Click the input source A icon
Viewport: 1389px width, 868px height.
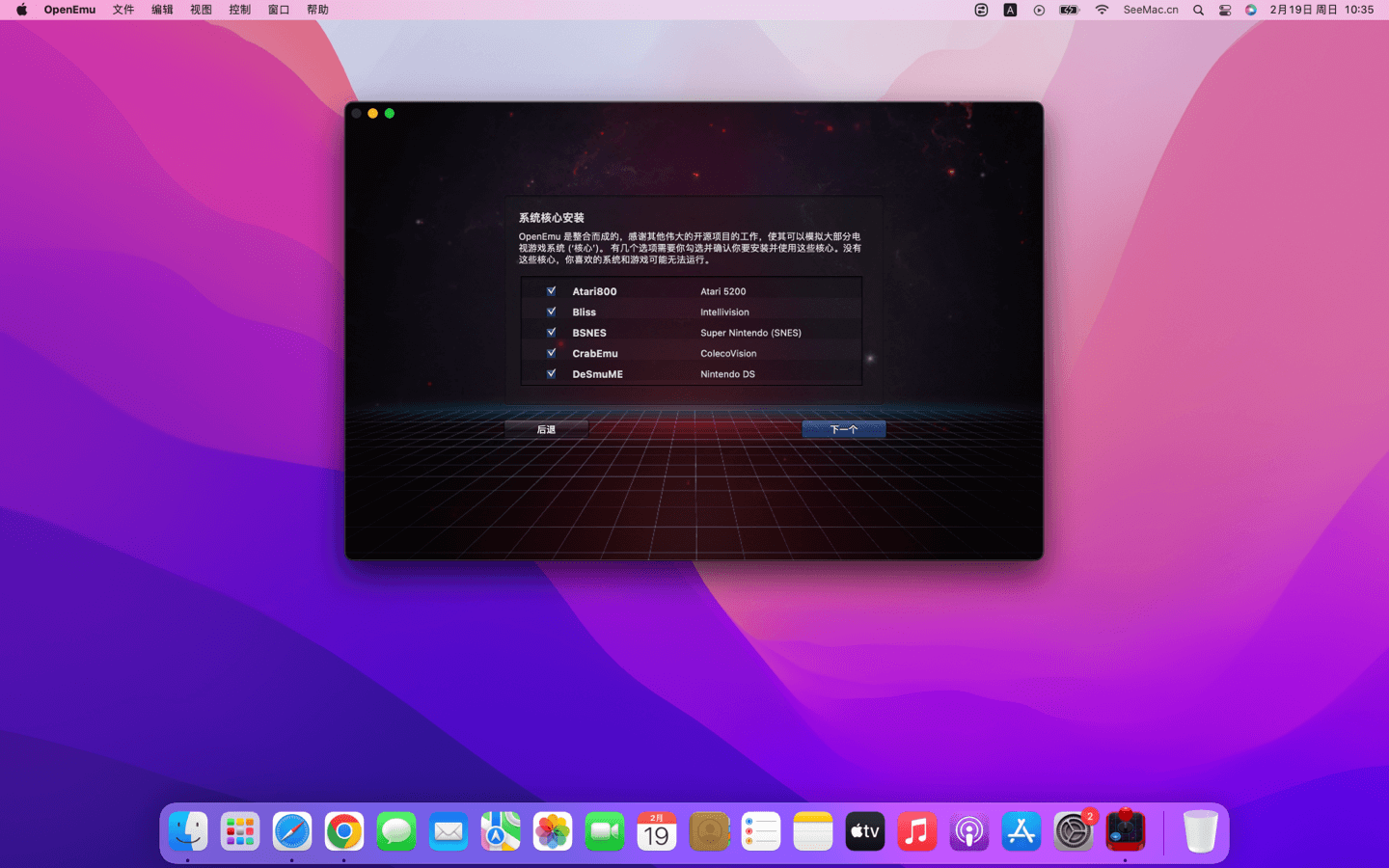click(x=1010, y=10)
